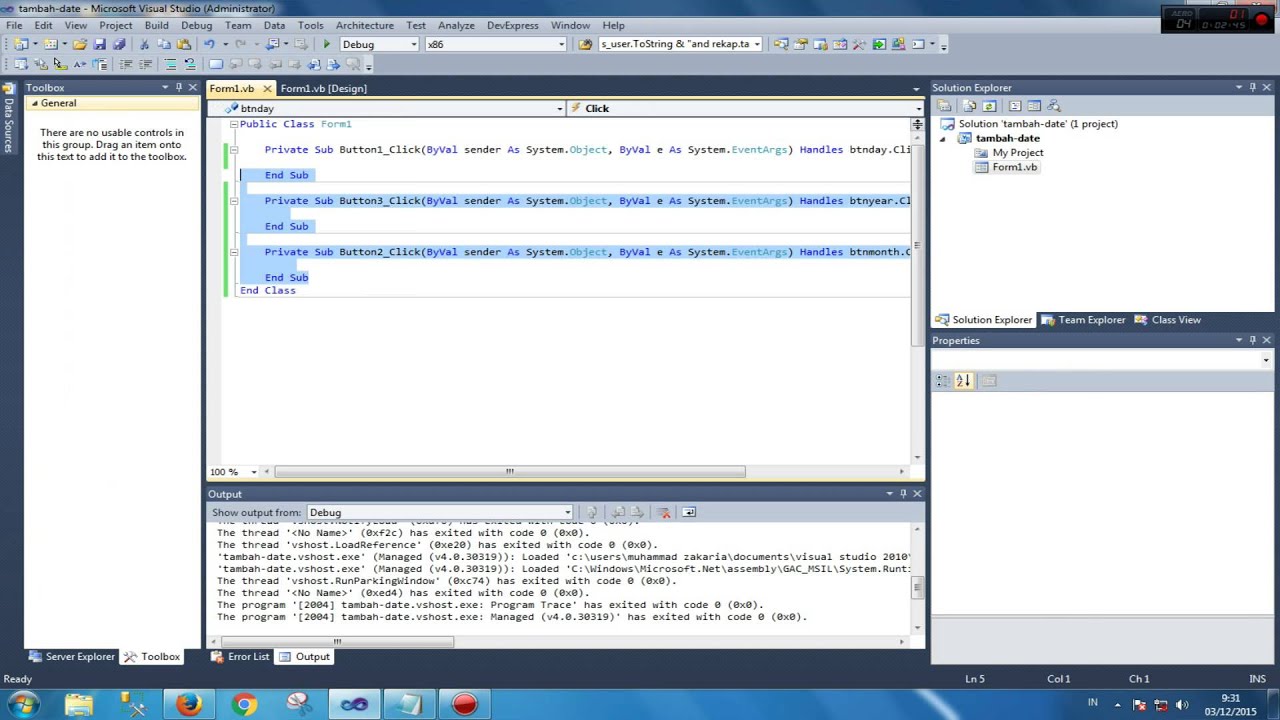
Task: Click the Output window horizontal scrollbar
Action: [337, 642]
